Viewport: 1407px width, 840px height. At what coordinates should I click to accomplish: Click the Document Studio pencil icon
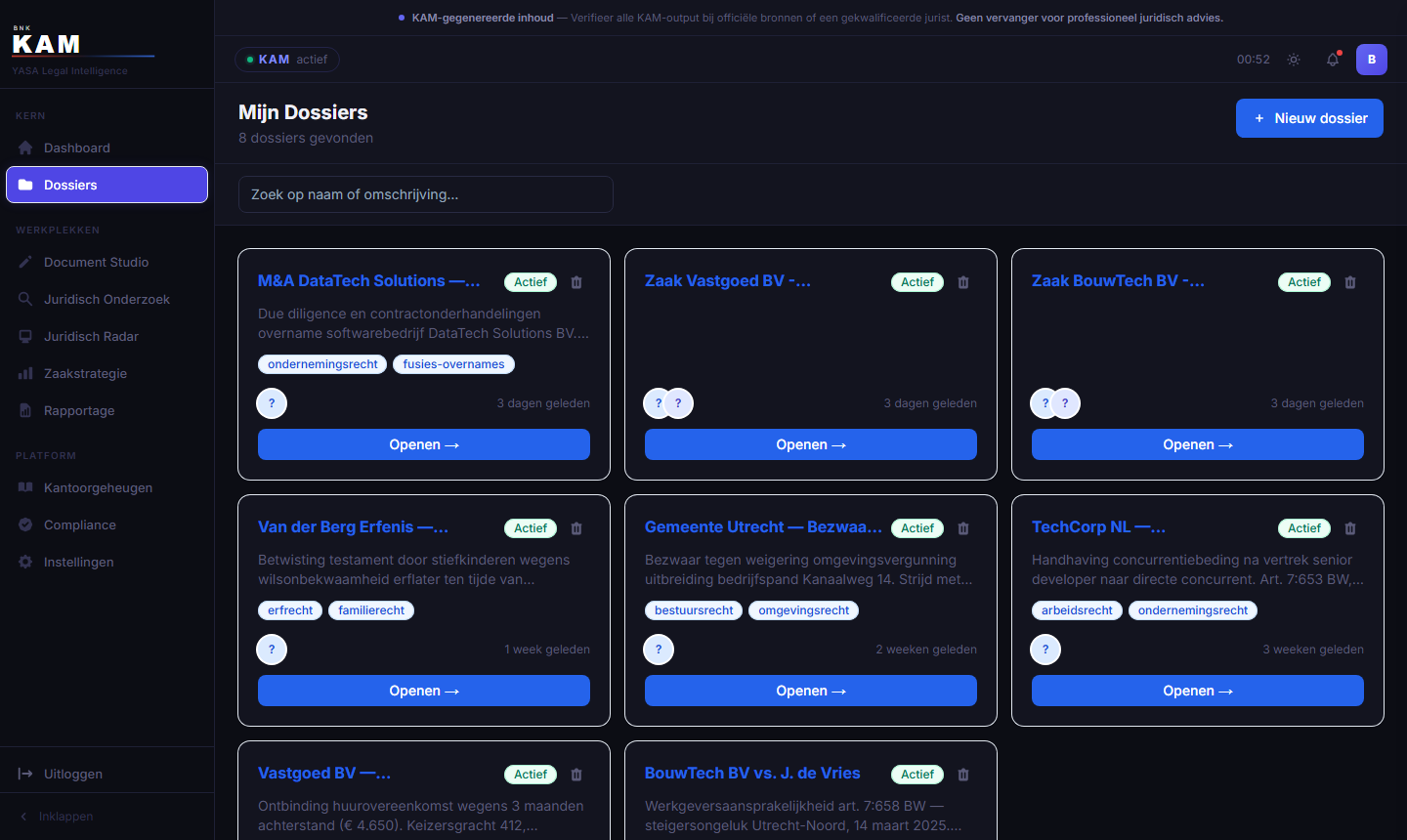click(x=25, y=262)
